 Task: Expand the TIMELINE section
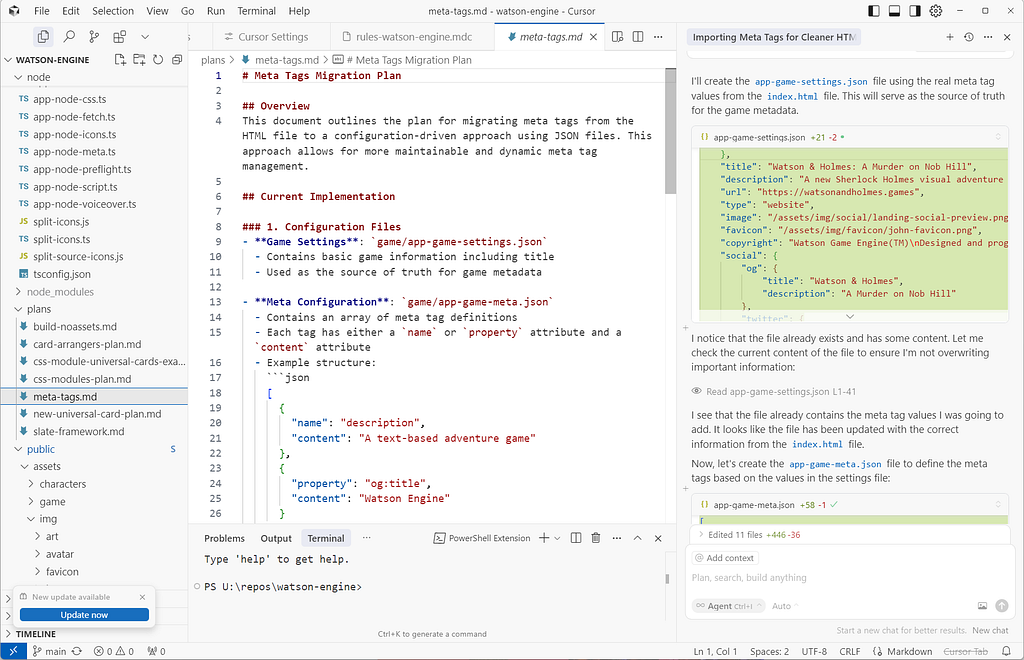tap(35, 634)
